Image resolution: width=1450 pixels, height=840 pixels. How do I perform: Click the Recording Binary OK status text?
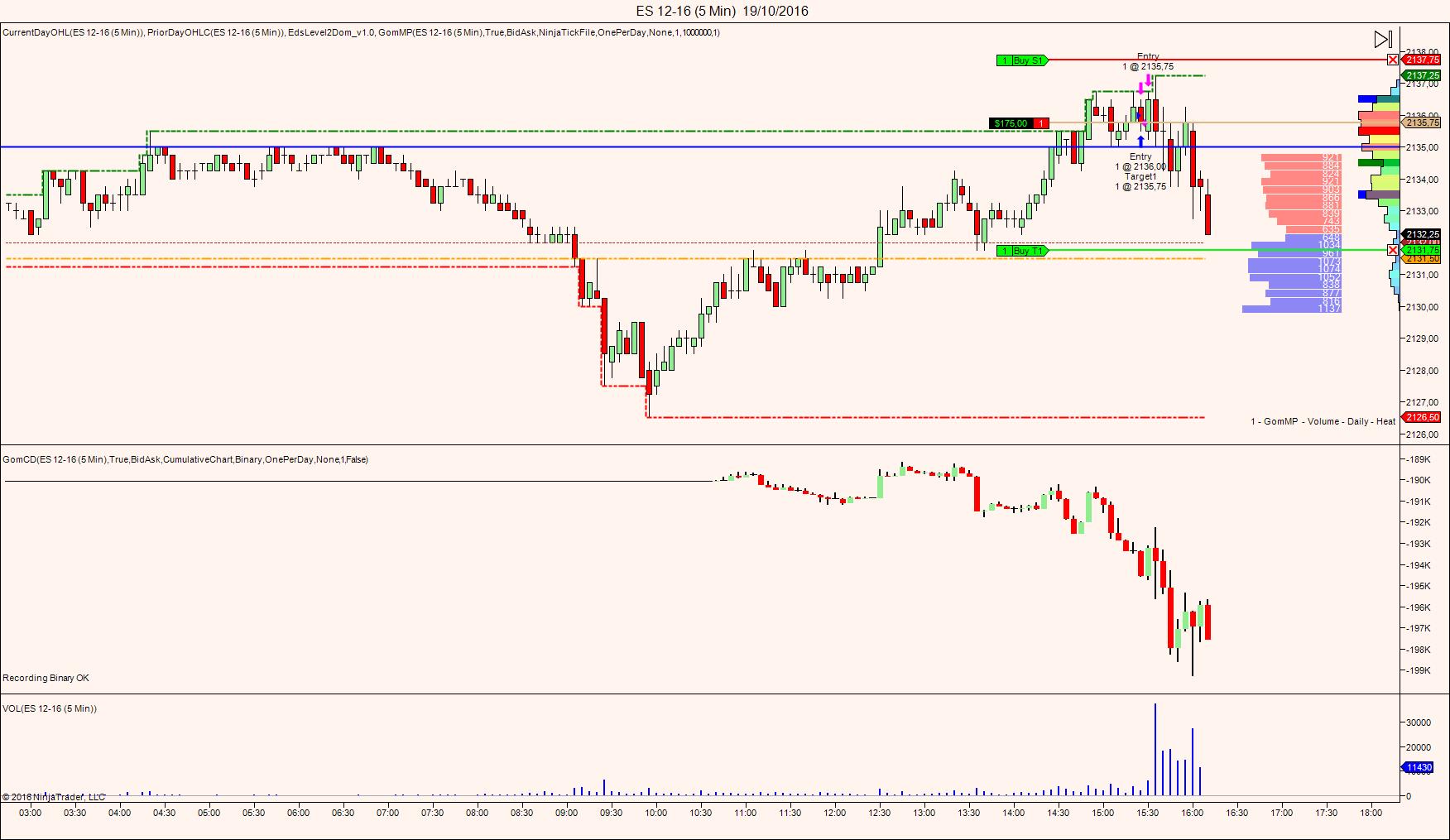46,678
